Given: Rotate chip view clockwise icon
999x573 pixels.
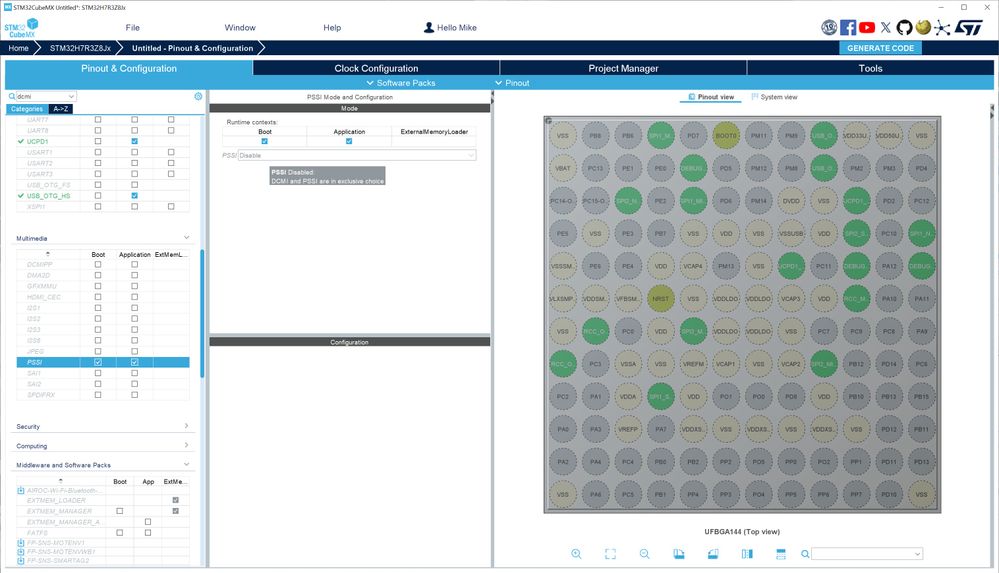Looking at the screenshot, I should tap(679, 554).
